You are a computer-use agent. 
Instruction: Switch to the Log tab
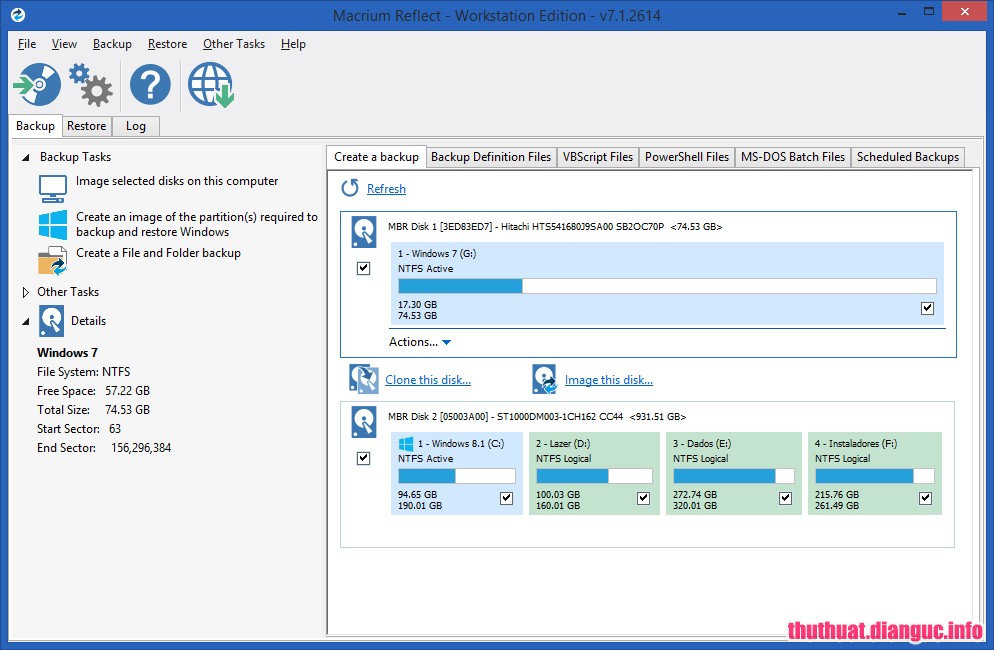[136, 126]
